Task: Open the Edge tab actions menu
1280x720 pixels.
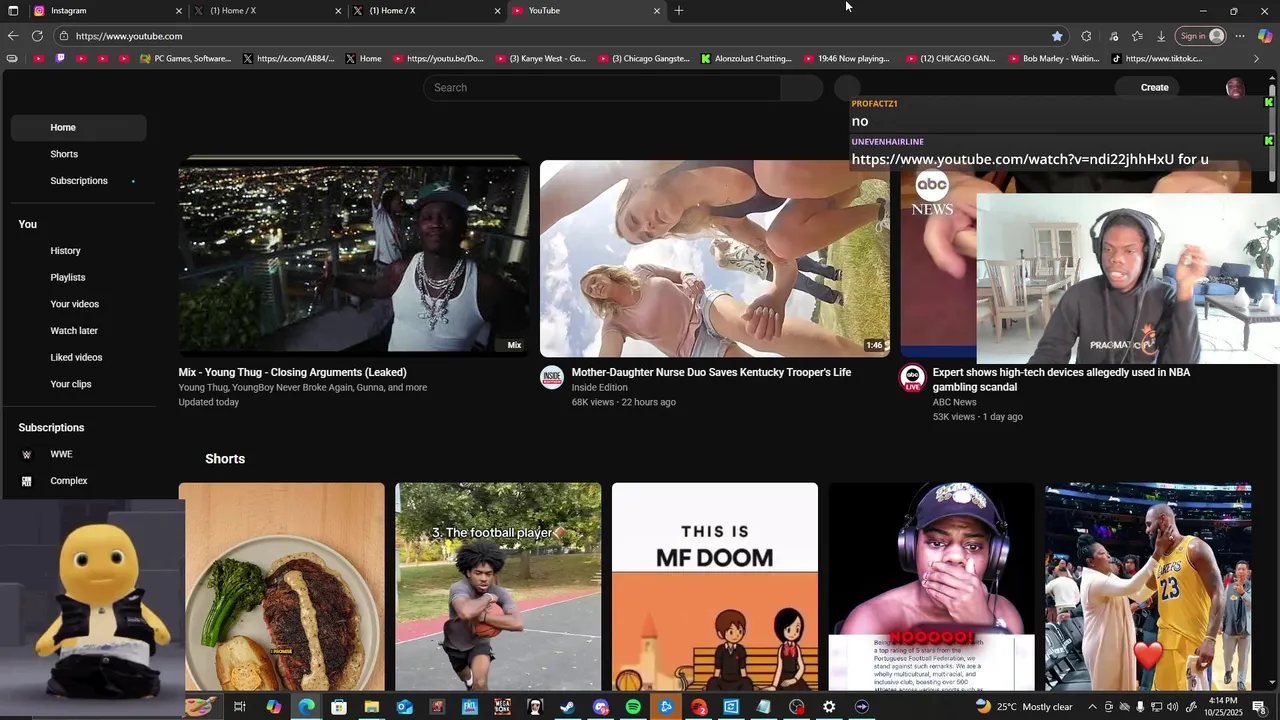Action: [13, 10]
